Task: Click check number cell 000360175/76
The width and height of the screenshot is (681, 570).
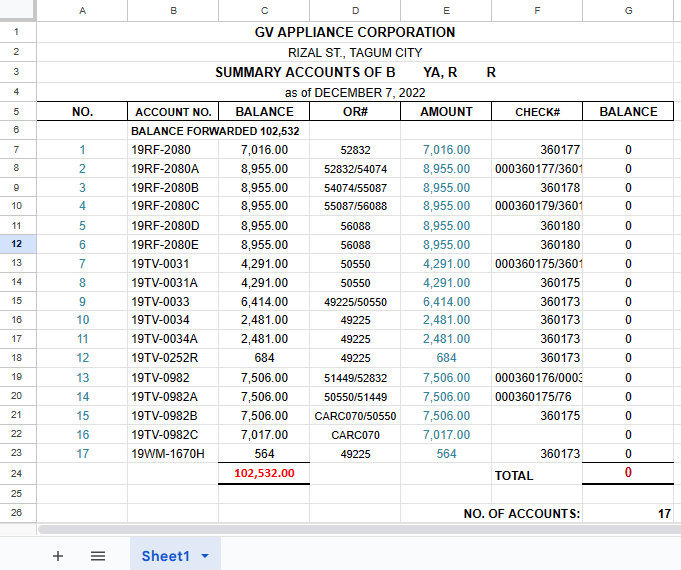Action: click(537, 397)
